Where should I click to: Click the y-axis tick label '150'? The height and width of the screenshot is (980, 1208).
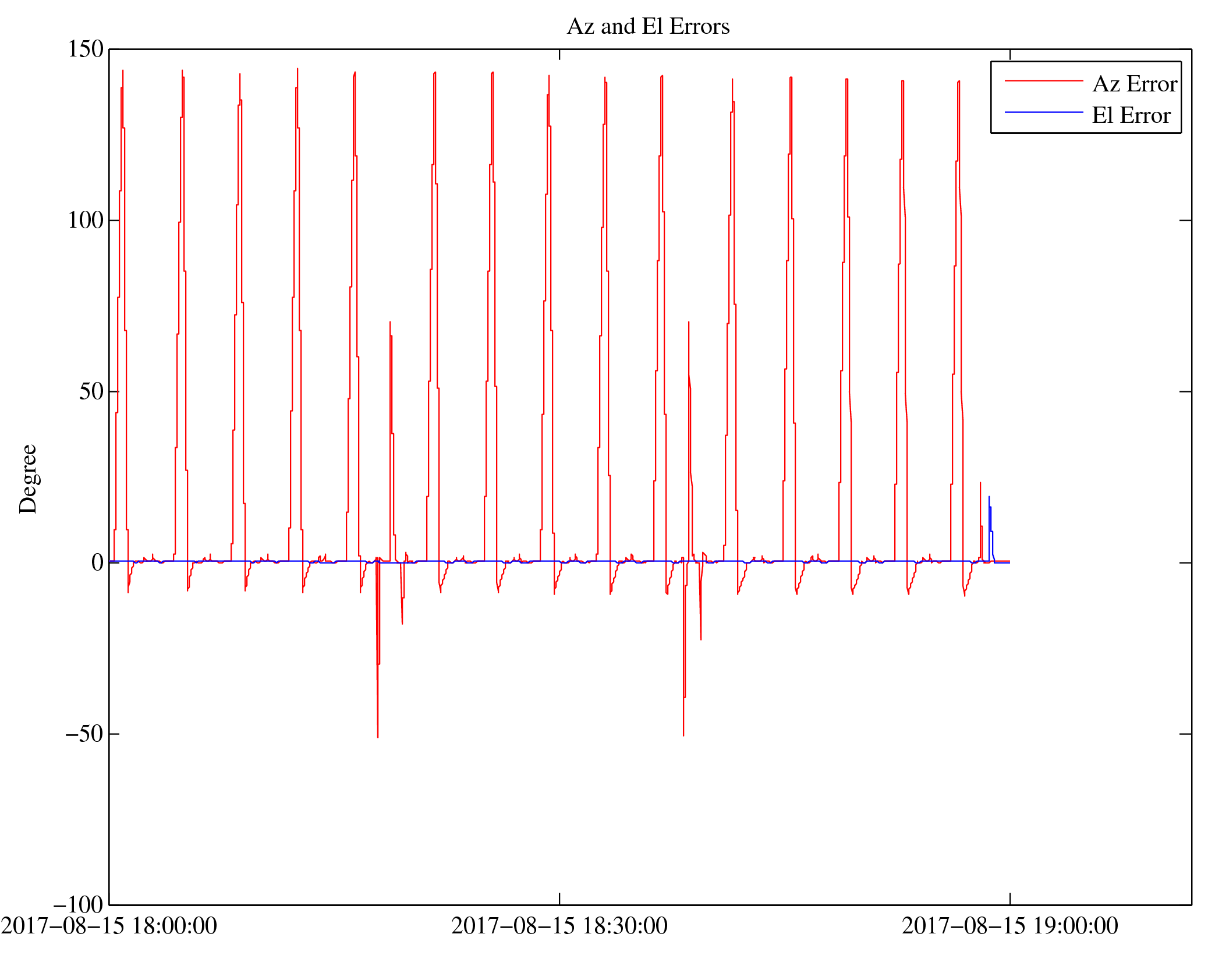coord(86,49)
